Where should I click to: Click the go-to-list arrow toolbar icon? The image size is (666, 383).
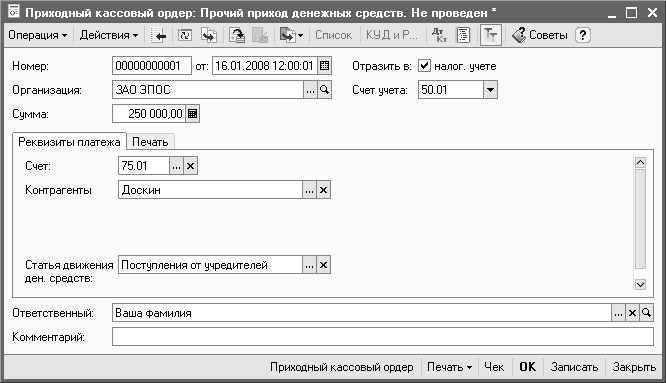point(158,35)
